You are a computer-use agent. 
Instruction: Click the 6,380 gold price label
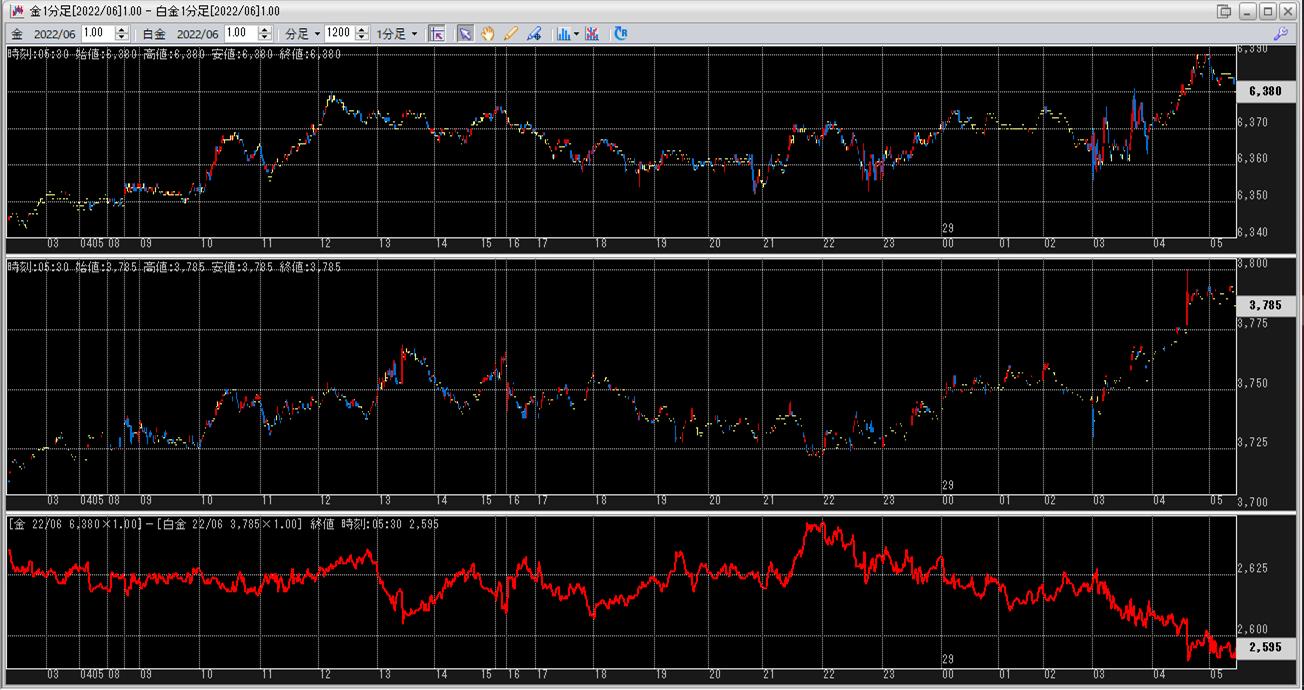pos(1266,91)
